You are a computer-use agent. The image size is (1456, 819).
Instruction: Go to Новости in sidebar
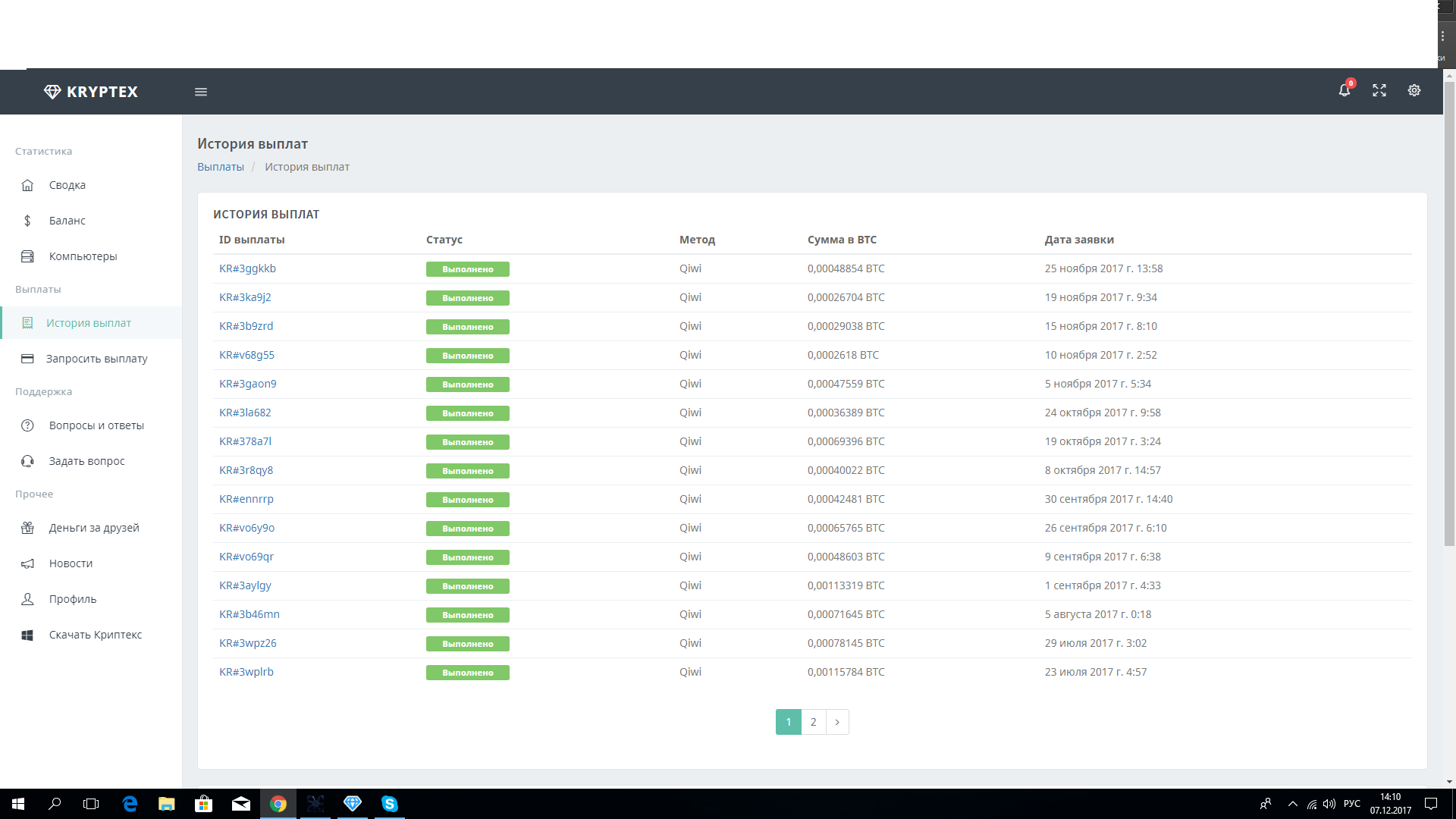click(71, 563)
